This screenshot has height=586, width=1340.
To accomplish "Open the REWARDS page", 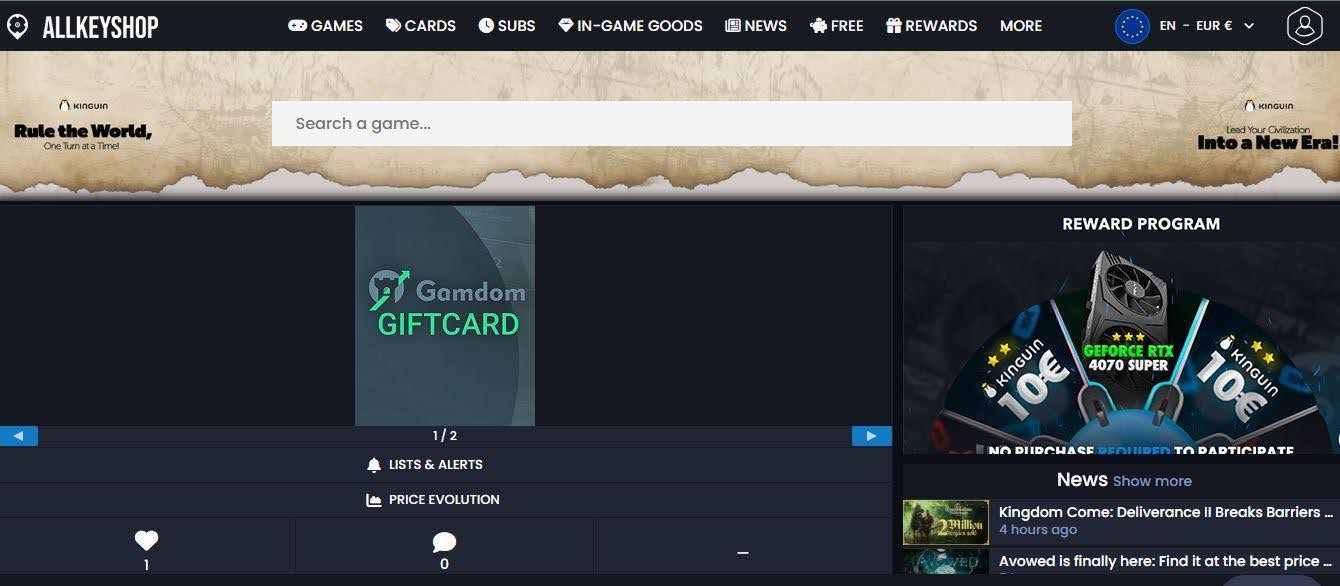I will (x=931, y=26).
